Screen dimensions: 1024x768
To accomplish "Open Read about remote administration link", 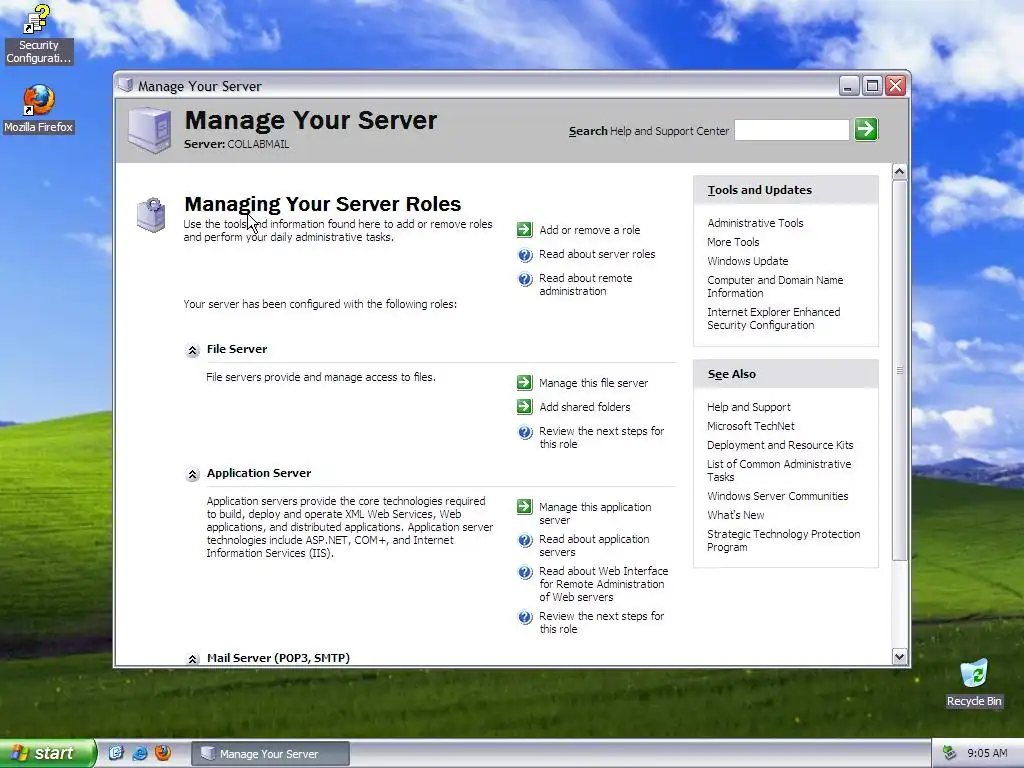I will 585,285.
